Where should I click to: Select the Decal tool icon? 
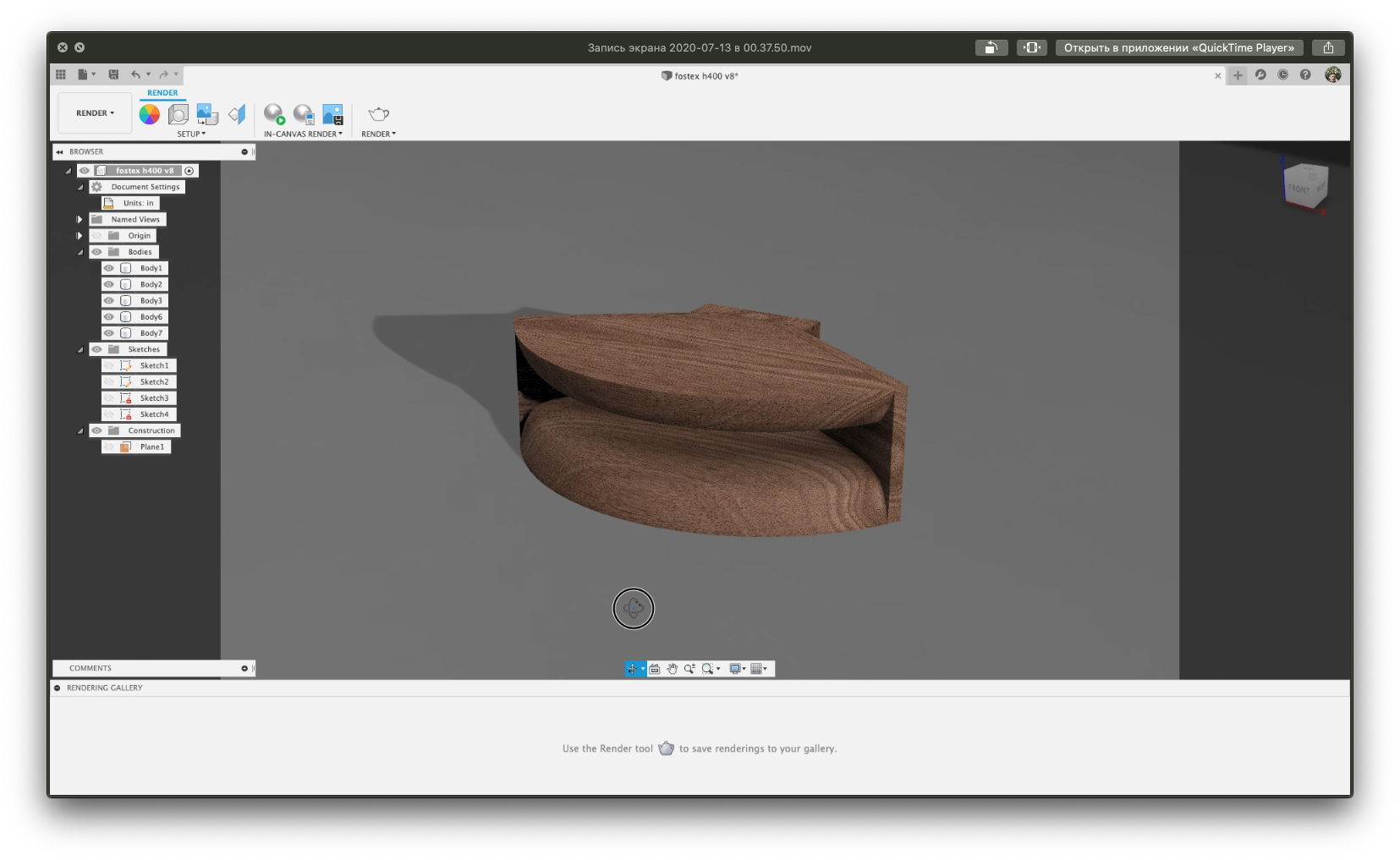point(207,114)
